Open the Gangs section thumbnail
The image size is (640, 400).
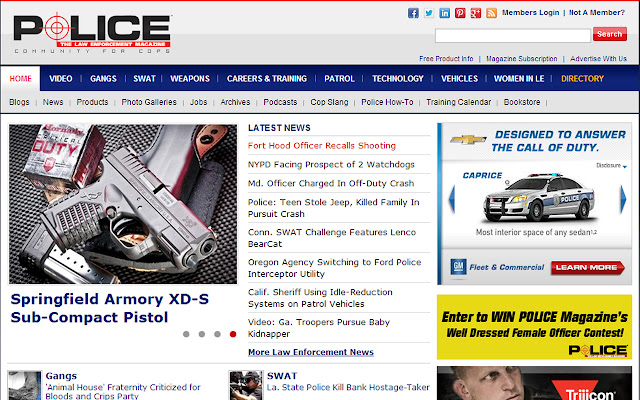tap(24, 385)
